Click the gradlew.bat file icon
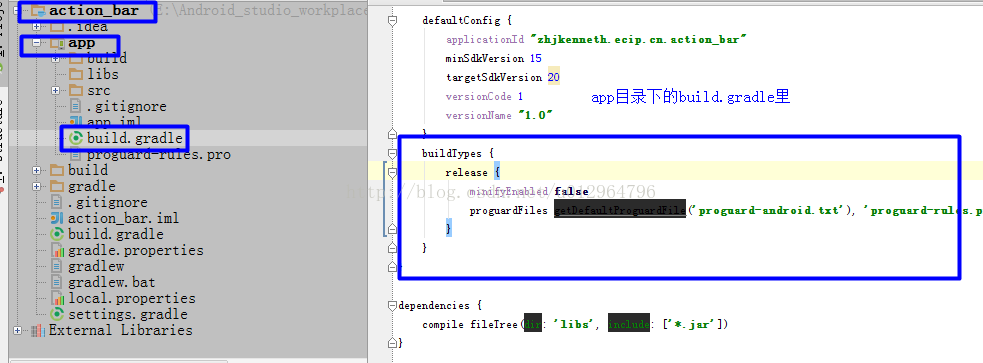Viewport: 983px width, 363px height. click(x=57, y=282)
